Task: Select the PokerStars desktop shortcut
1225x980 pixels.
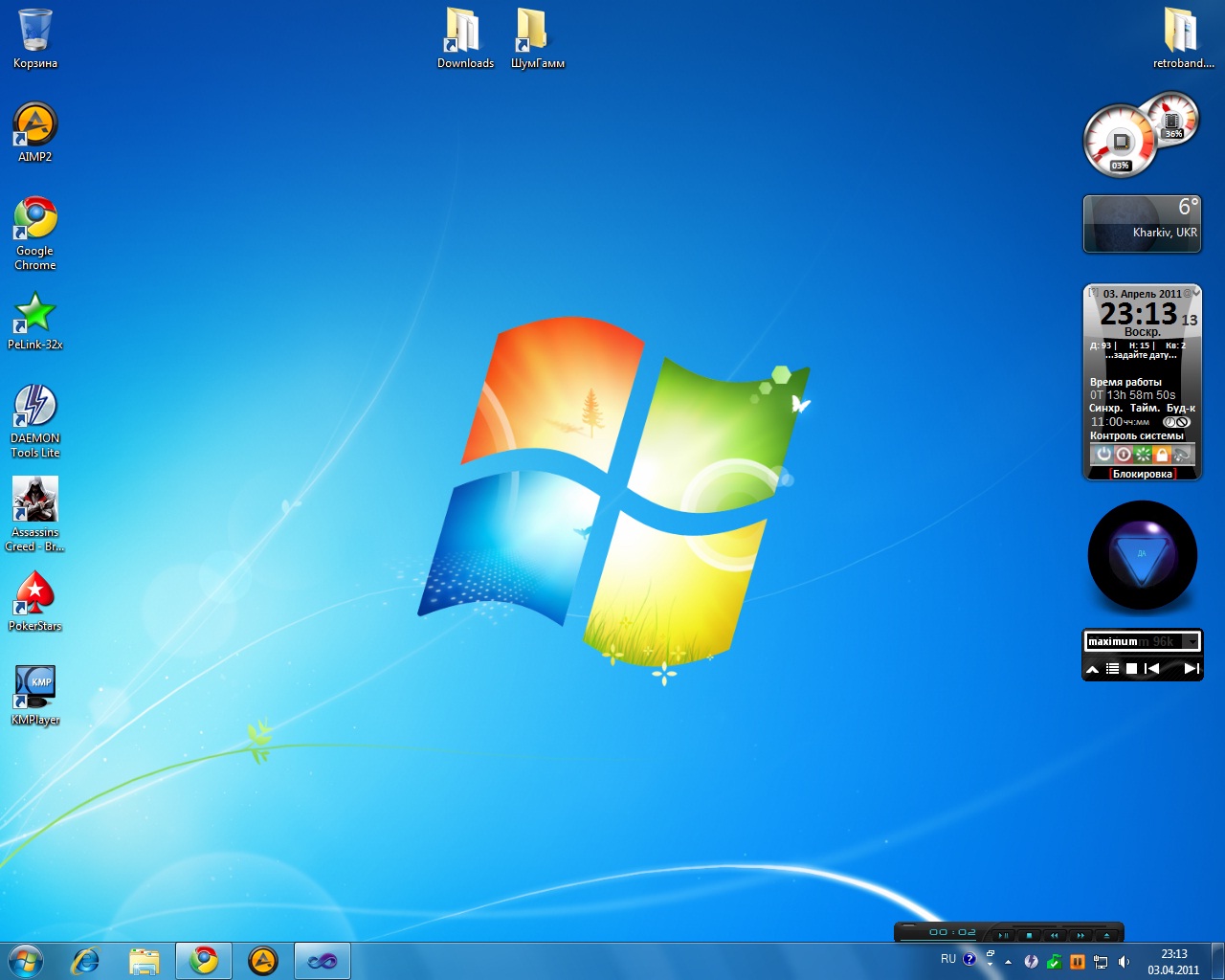Action: (35, 601)
